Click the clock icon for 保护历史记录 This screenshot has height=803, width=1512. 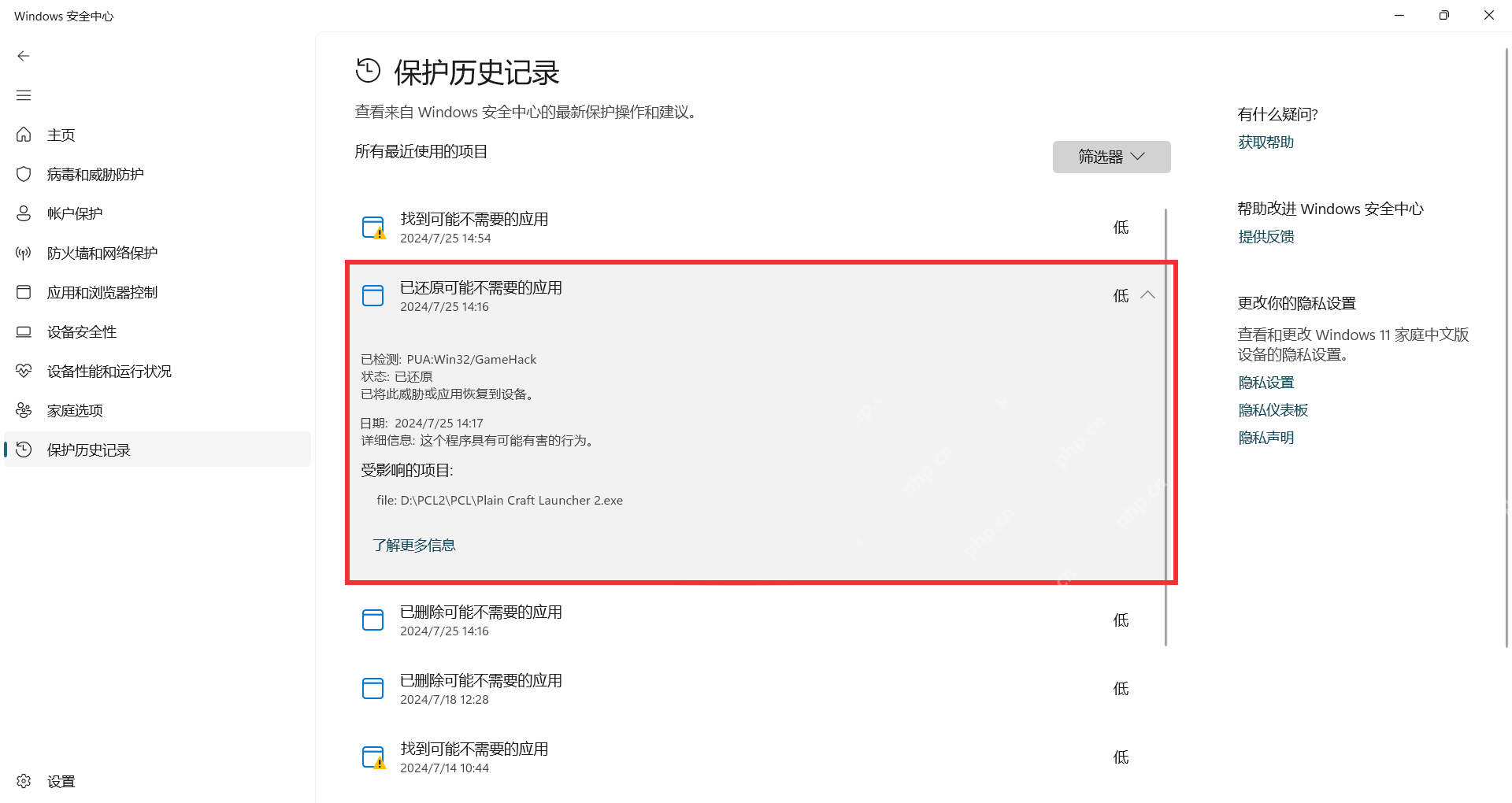24,450
